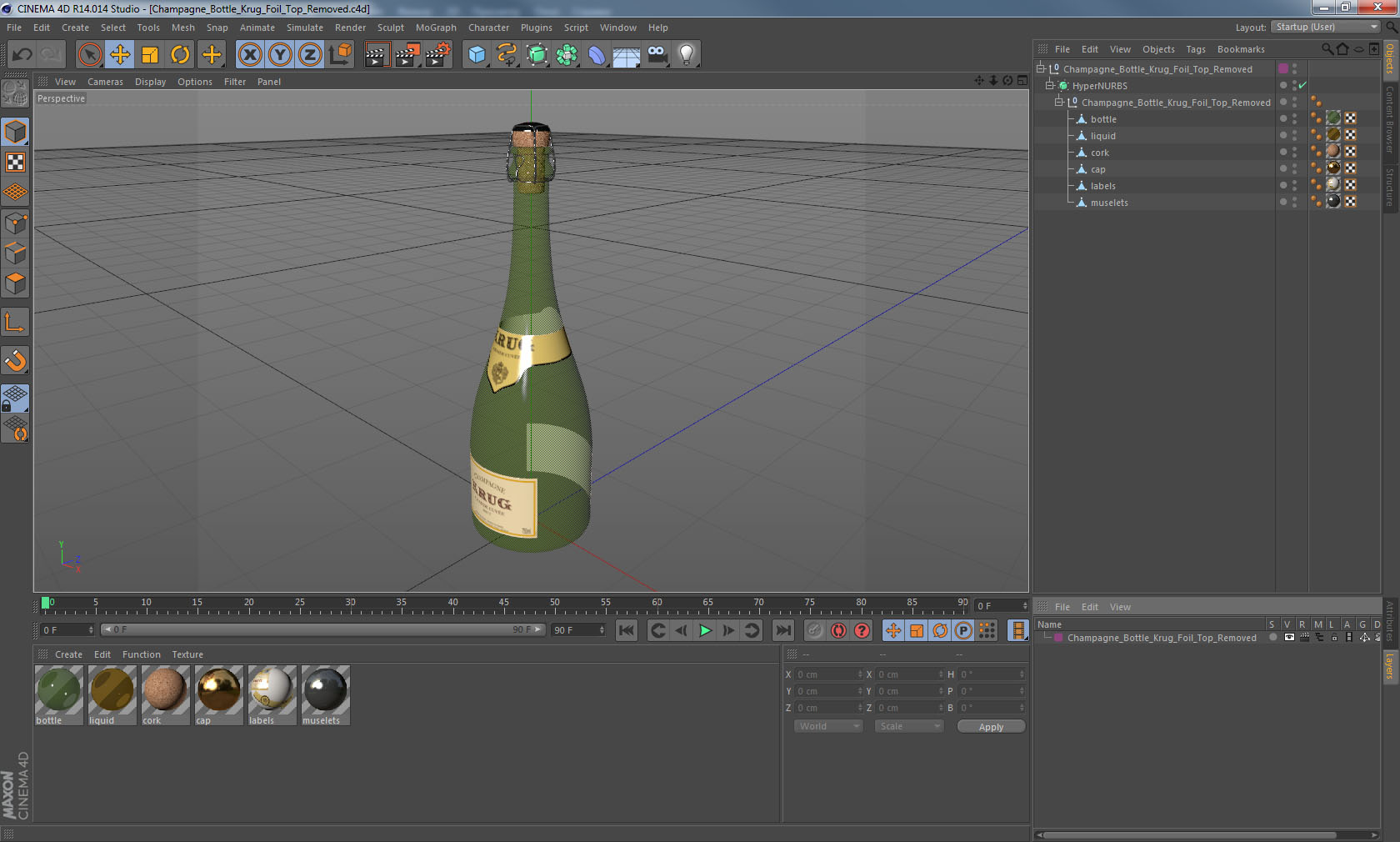
Task: Add Floor environment object icon
Action: coord(627,55)
